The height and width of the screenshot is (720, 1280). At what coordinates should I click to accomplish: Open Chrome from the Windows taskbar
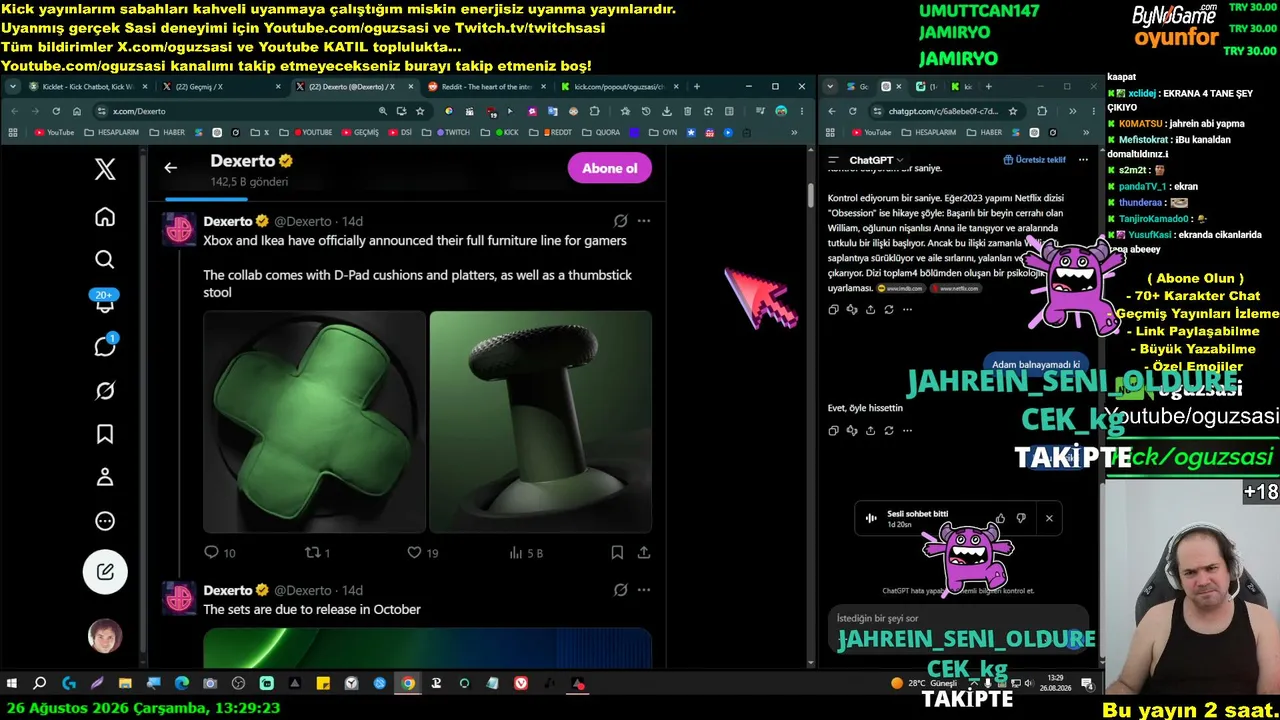click(x=408, y=684)
